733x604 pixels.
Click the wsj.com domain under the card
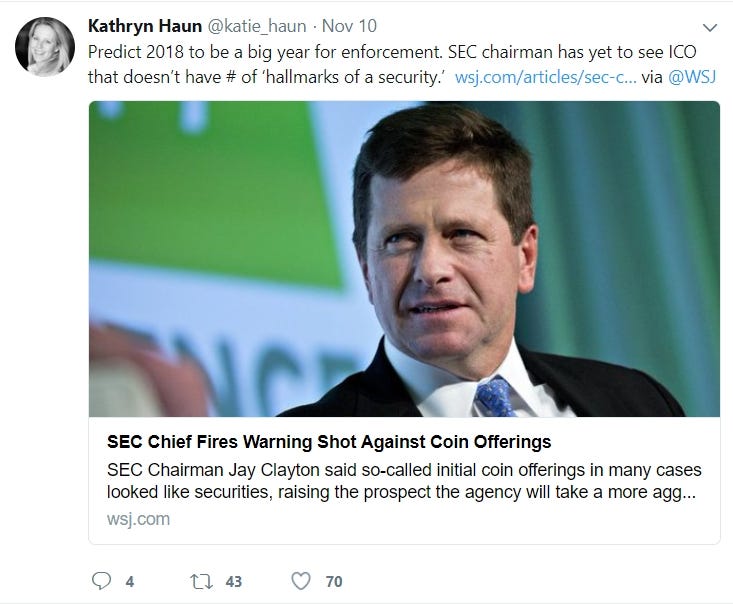point(137,519)
